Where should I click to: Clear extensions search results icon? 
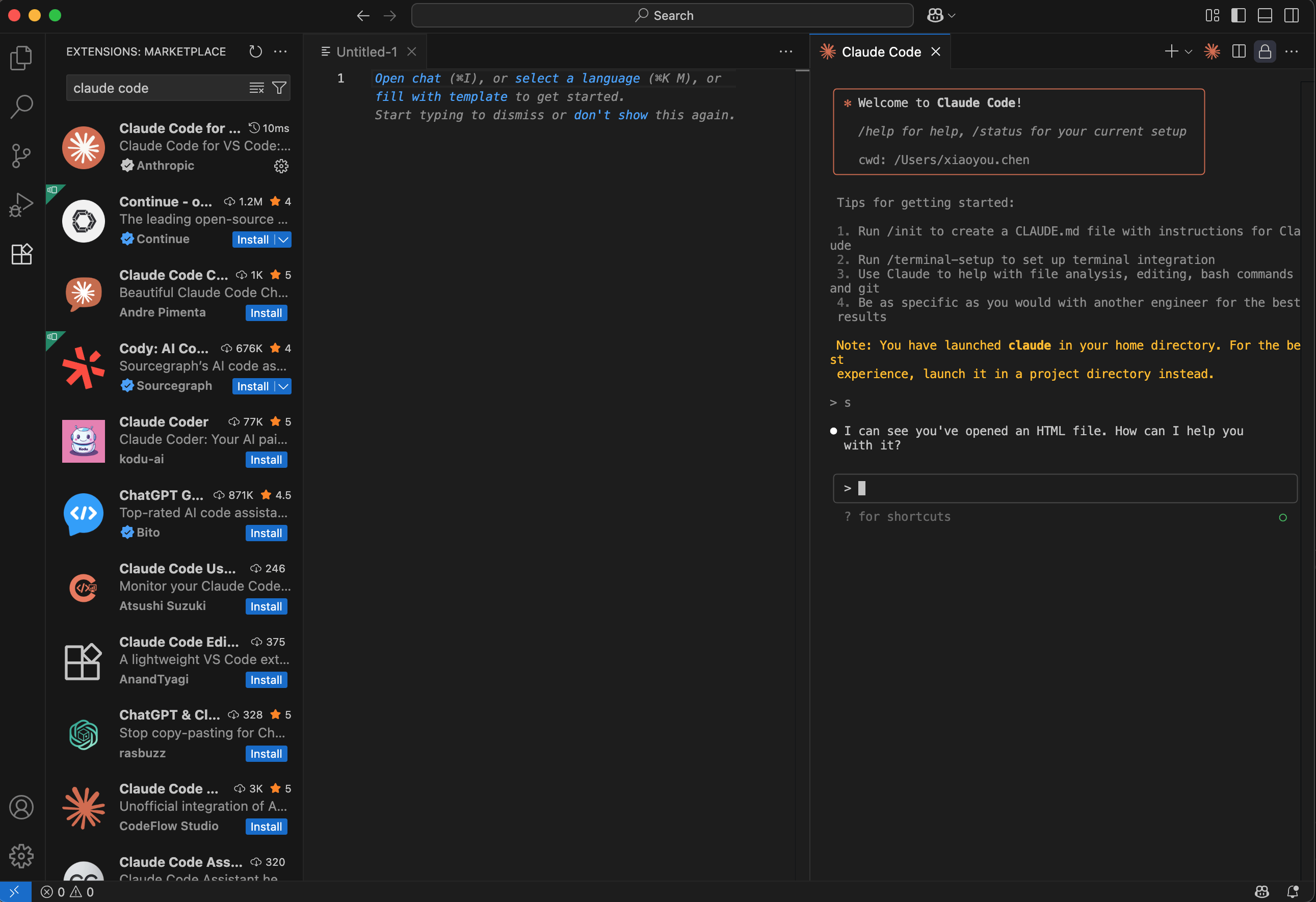256,88
